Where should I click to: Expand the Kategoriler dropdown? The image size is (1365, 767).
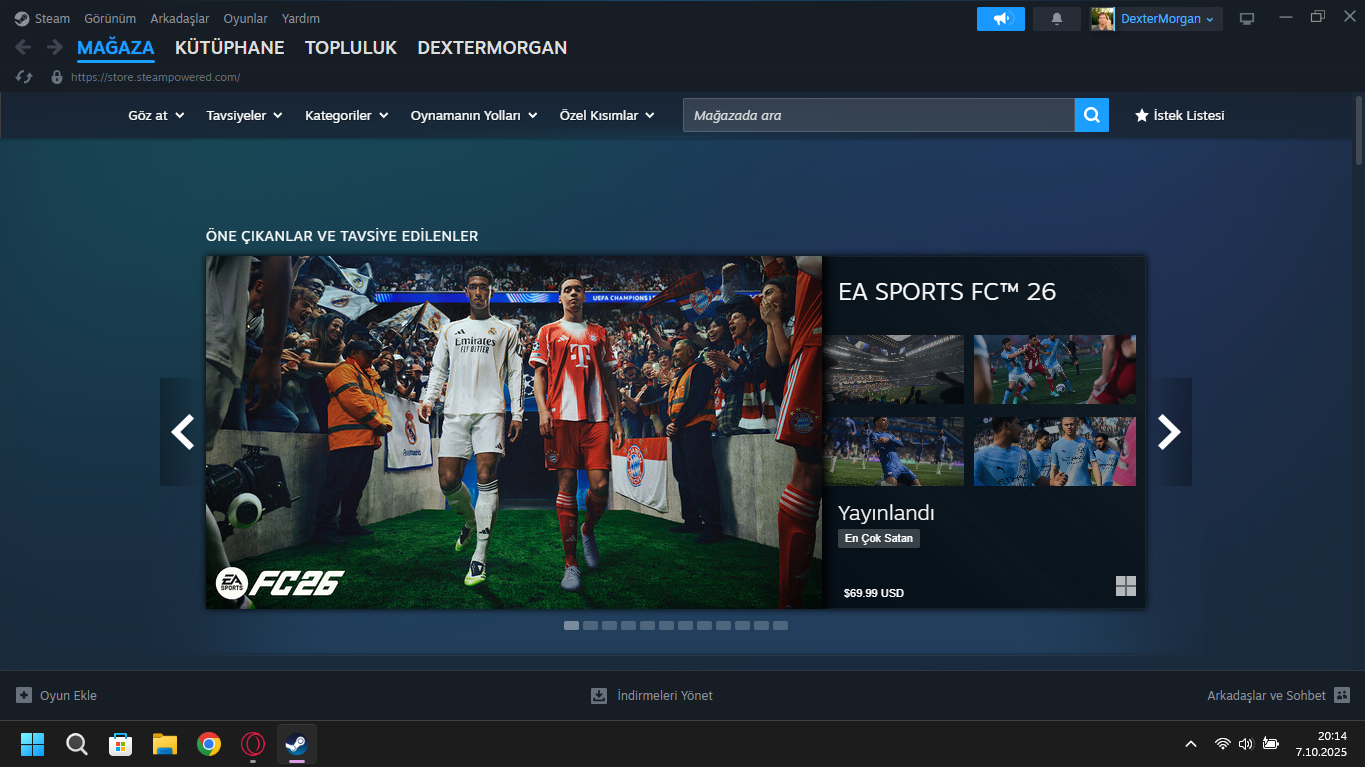(347, 115)
